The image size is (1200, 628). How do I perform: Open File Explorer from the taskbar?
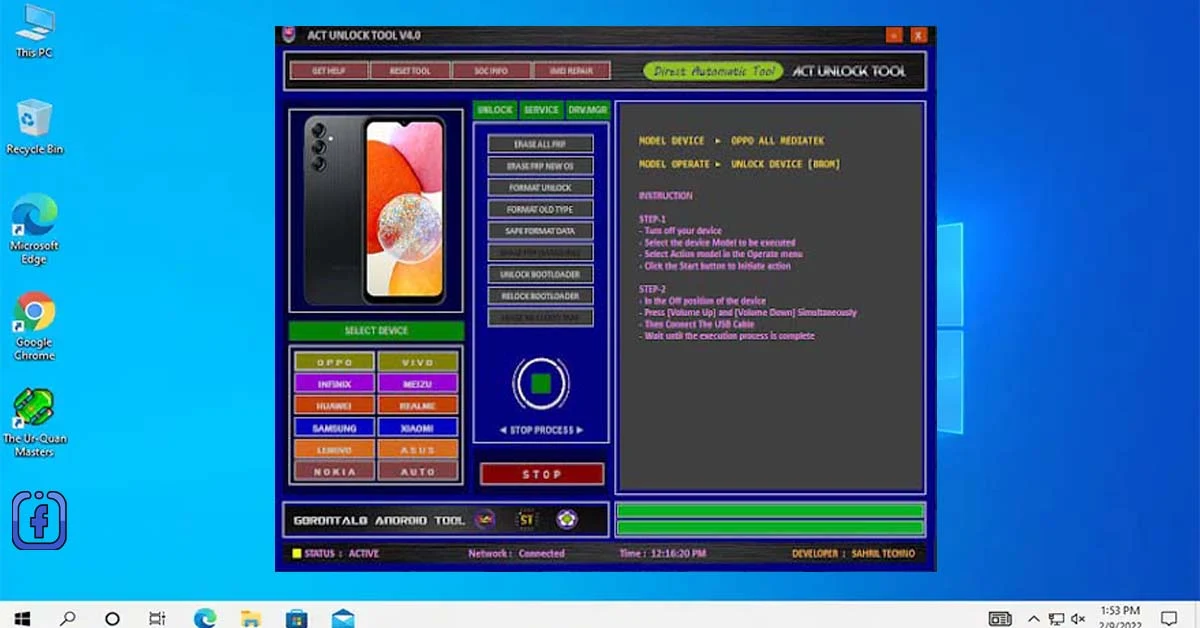click(x=251, y=618)
